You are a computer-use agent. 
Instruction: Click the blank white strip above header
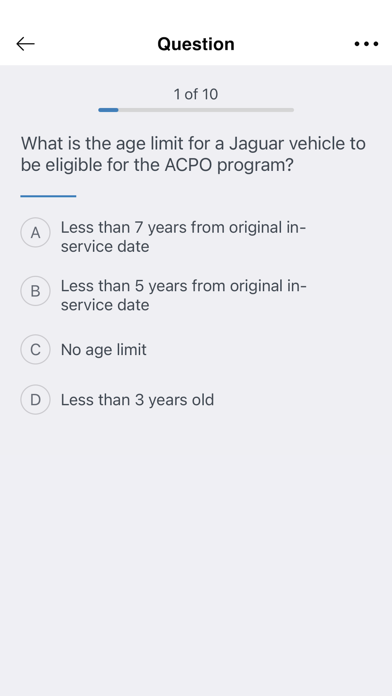coord(196,11)
